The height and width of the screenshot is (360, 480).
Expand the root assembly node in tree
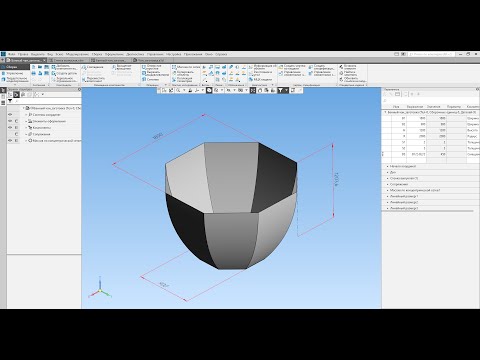click(24, 108)
